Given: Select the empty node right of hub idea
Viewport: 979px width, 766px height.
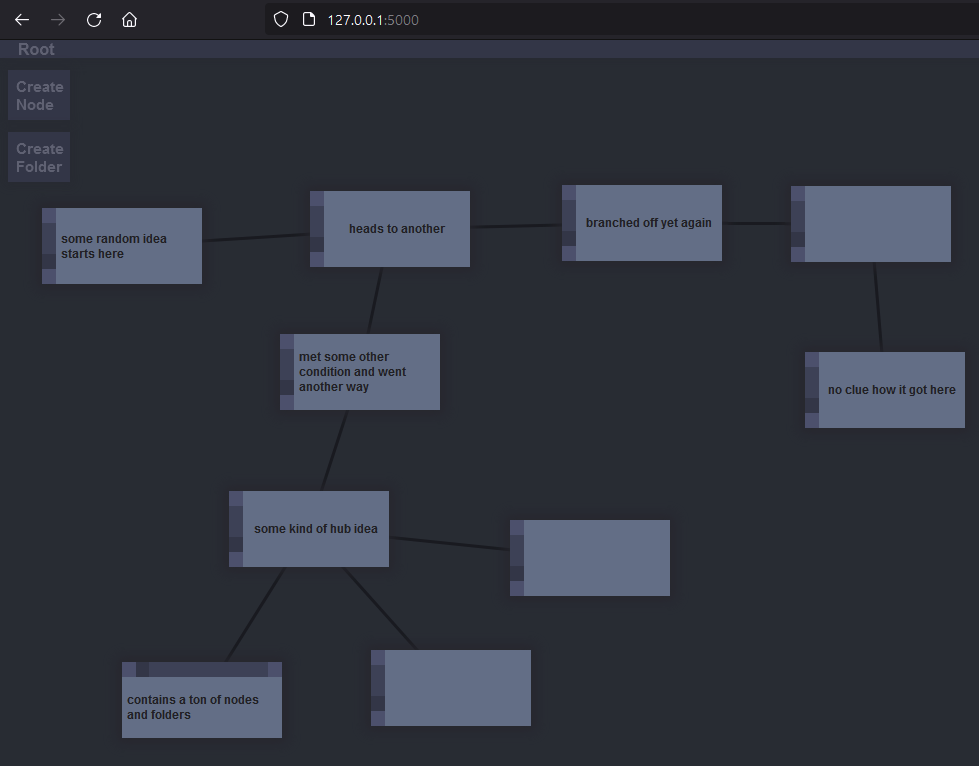Looking at the screenshot, I should pos(590,558).
